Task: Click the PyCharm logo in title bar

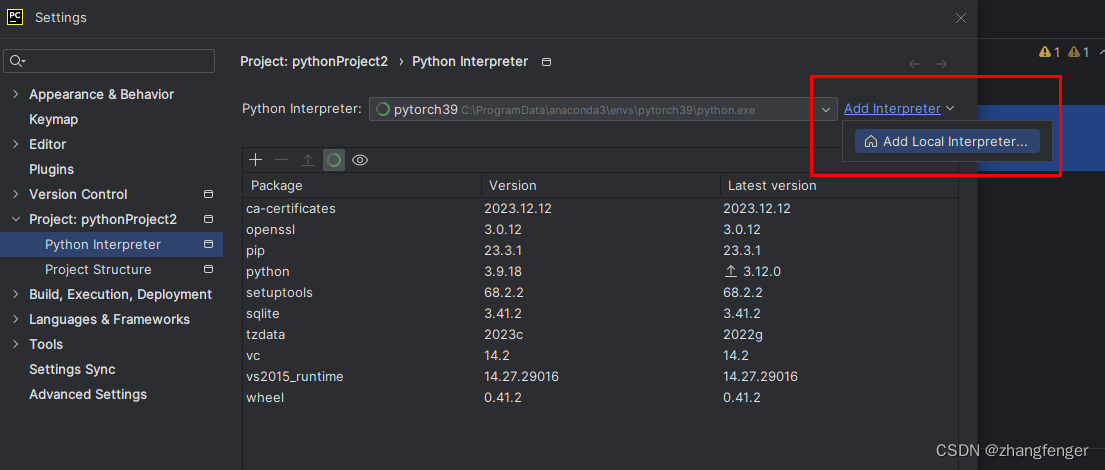Action: [17, 18]
